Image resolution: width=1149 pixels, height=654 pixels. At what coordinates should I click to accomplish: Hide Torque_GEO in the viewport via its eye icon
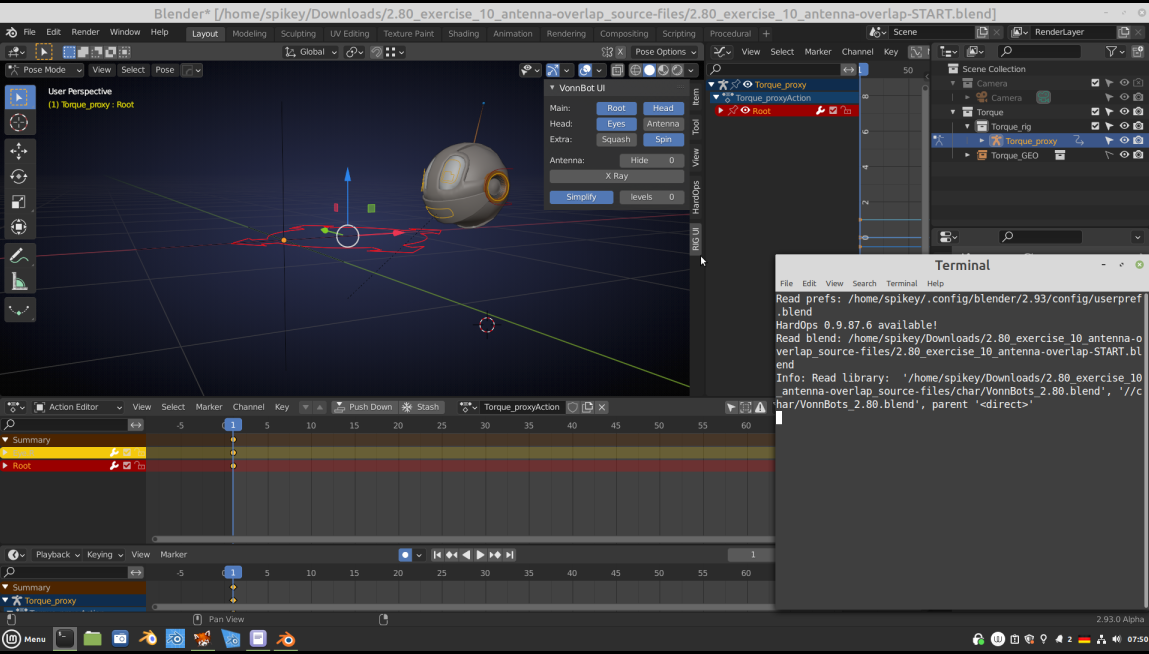click(1124, 155)
